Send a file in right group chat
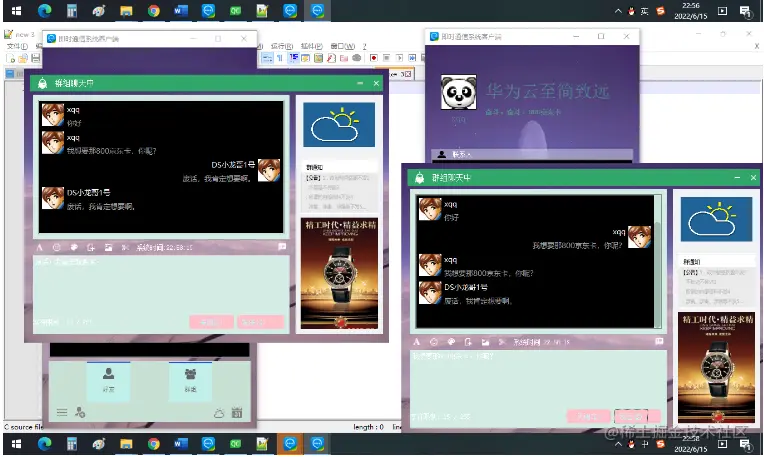 coord(468,342)
